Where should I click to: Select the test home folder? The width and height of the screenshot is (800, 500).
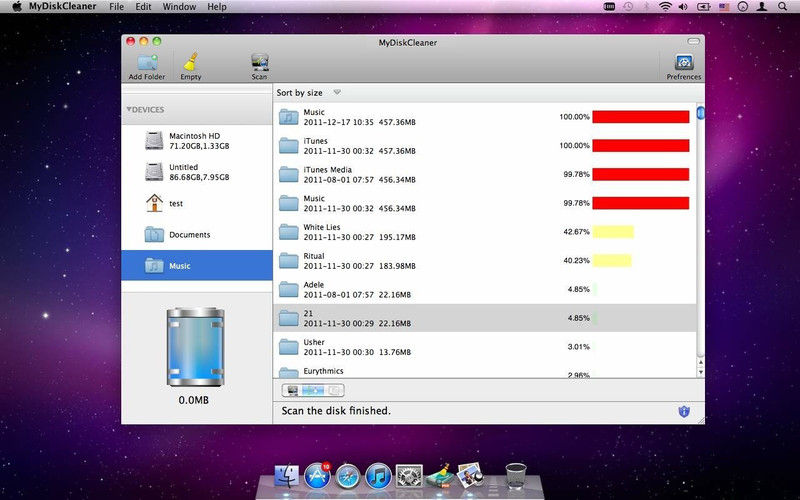click(197, 203)
